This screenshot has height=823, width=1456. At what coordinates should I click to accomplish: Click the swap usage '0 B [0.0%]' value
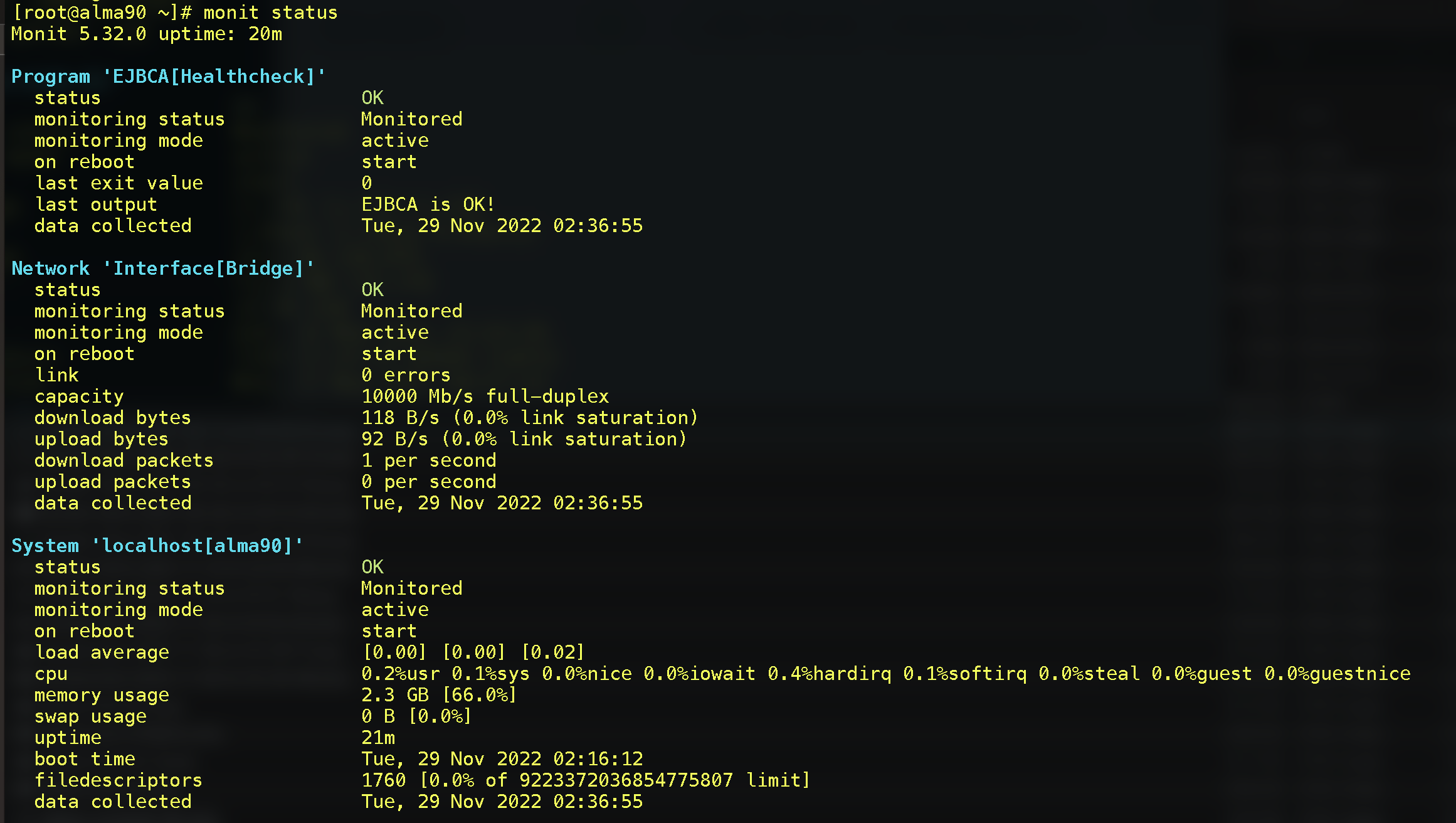[416, 716]
